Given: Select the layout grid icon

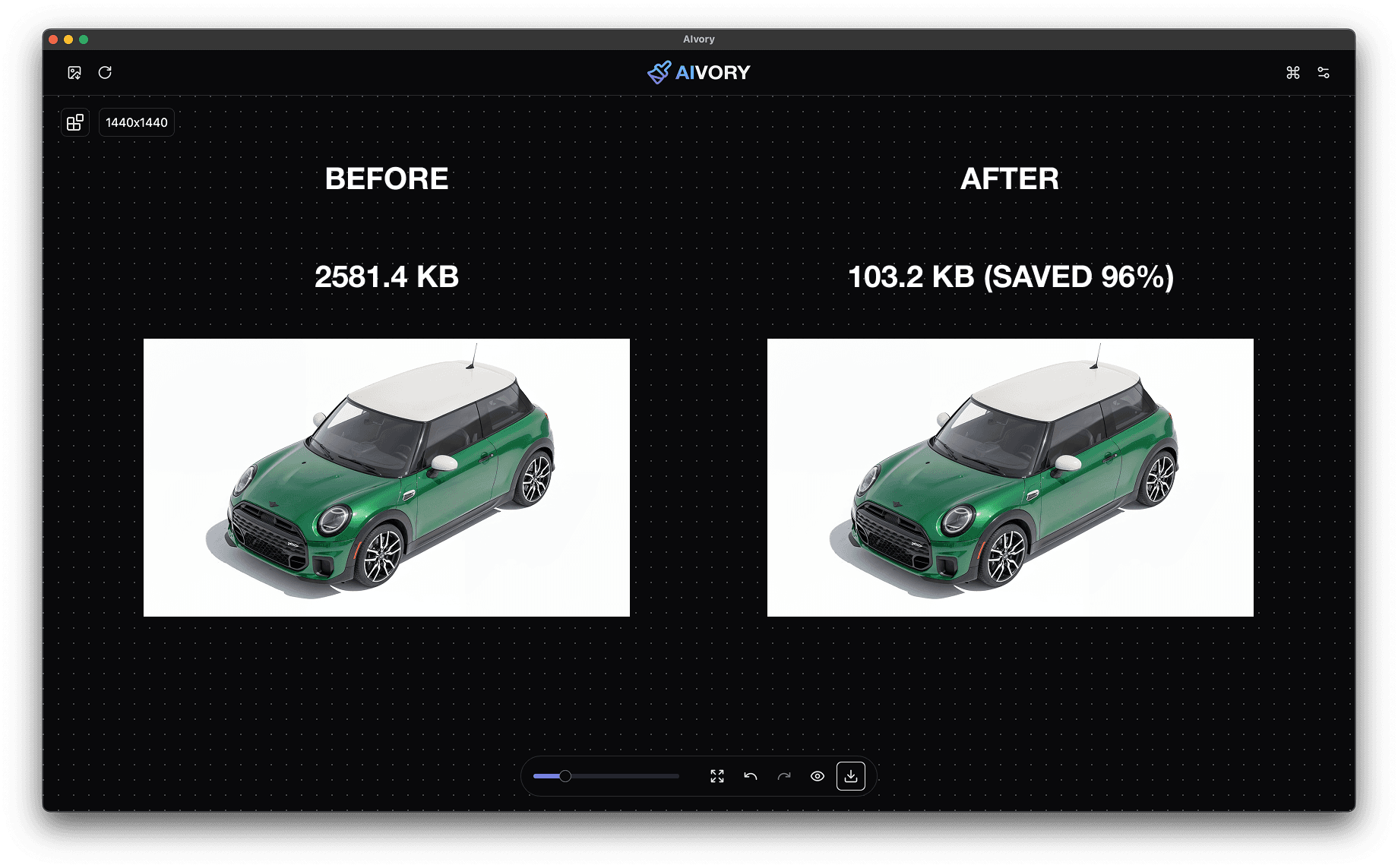Looking at the screenshot, I should [x=74, y=122].
